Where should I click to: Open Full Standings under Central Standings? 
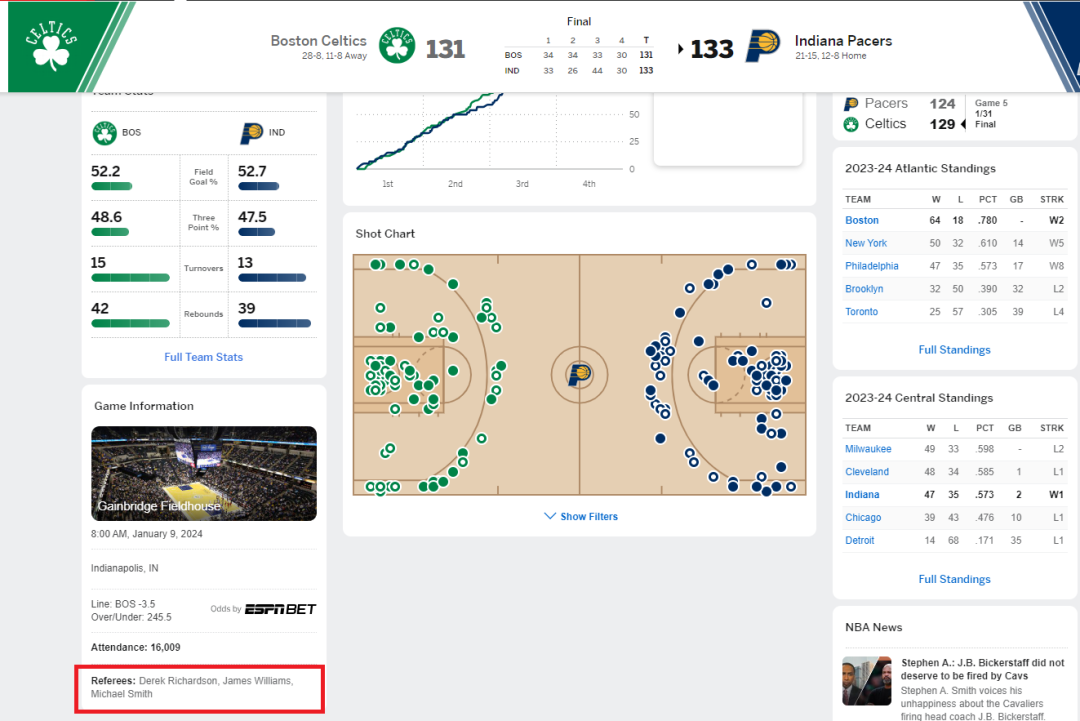[x=954, y=579]
